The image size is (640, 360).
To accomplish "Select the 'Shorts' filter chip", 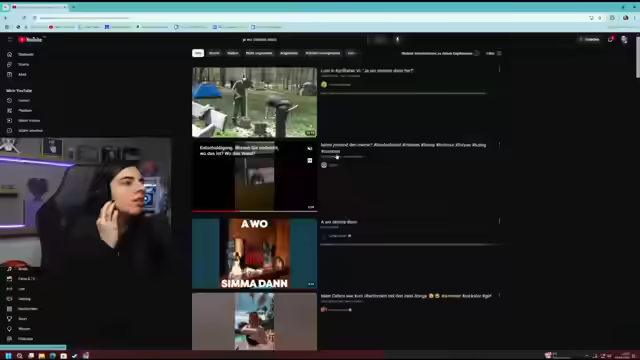I will [214, 53].
